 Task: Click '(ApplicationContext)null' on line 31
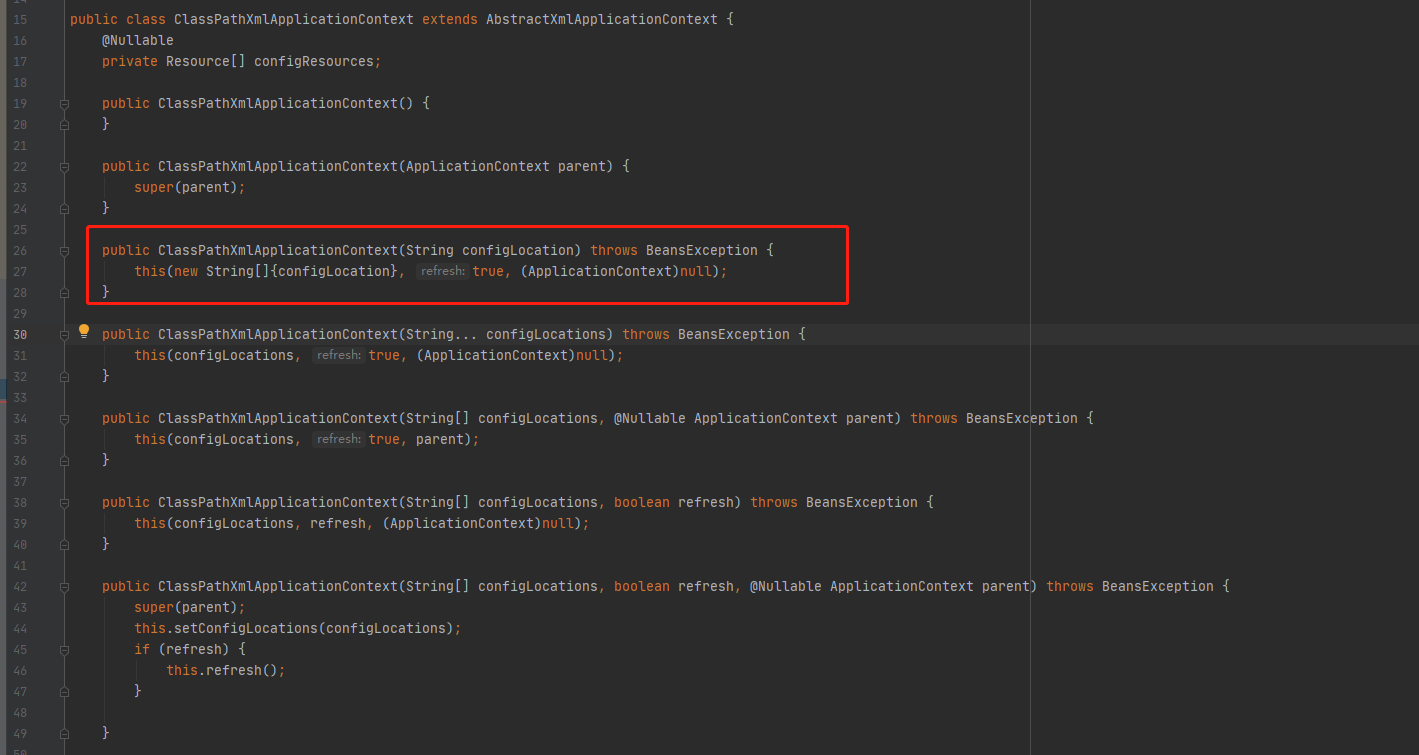(514, 355)
